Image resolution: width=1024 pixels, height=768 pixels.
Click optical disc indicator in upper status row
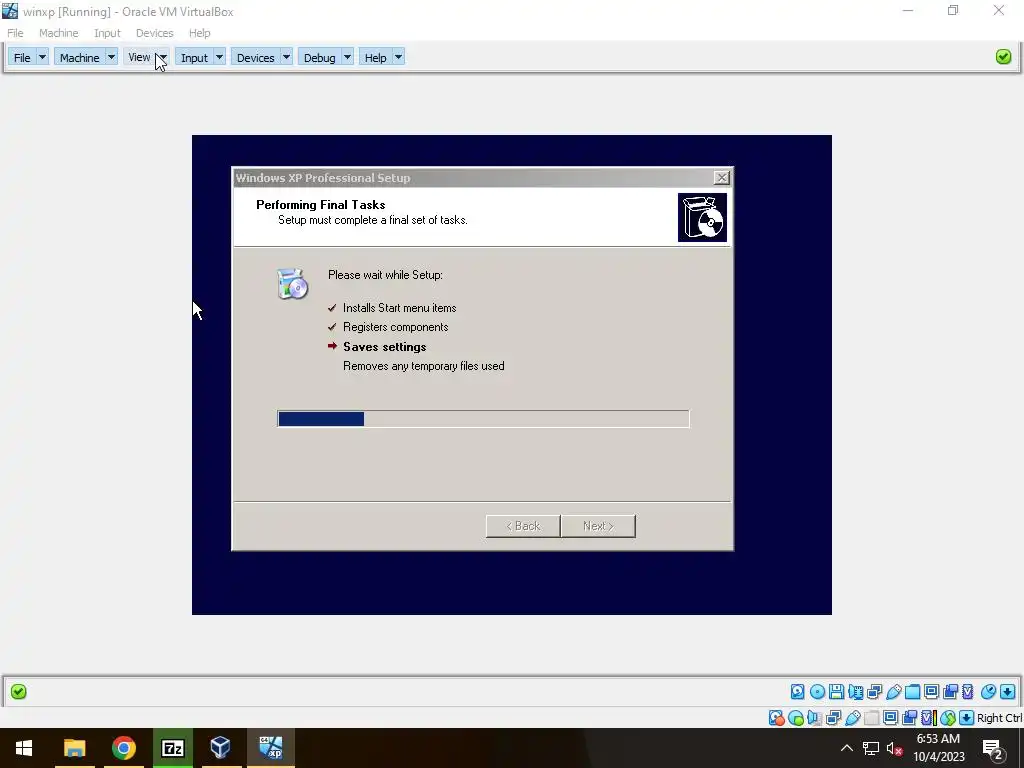817,692
